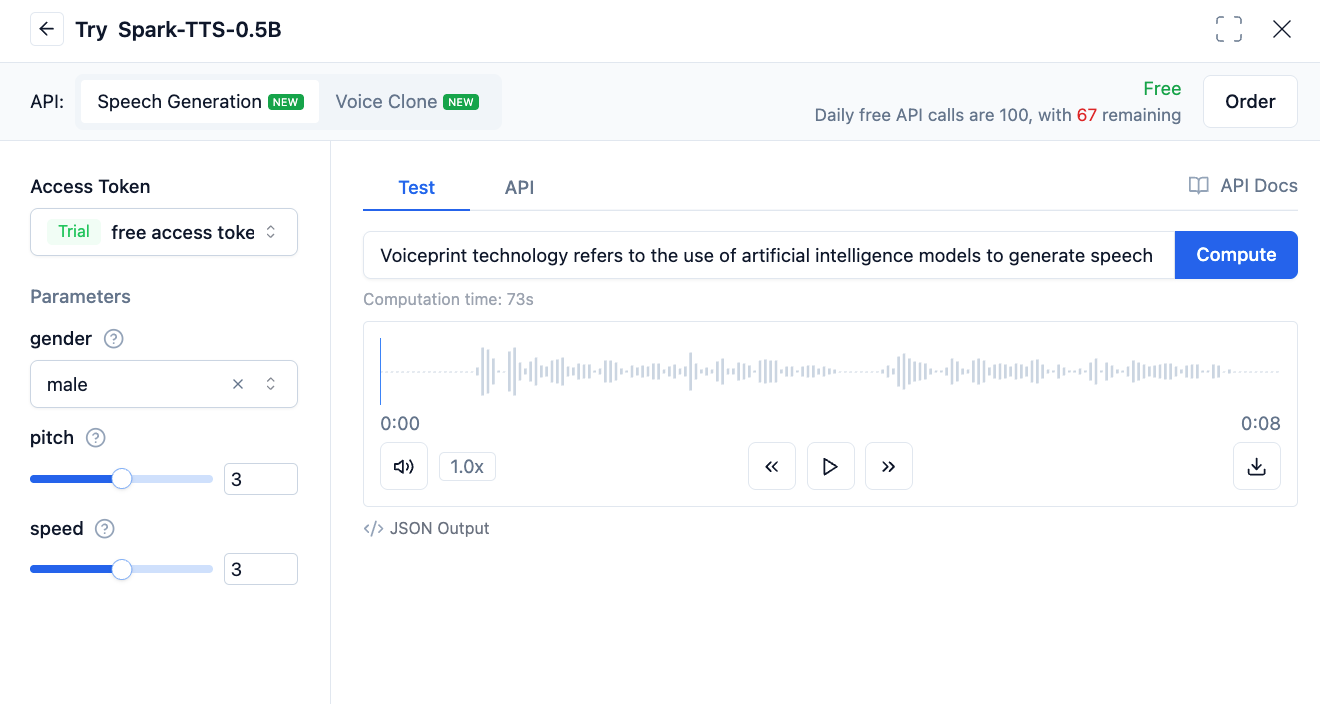Switch to the Voice Clone API
Viewport: 1320px width, 704px height.
406,102
